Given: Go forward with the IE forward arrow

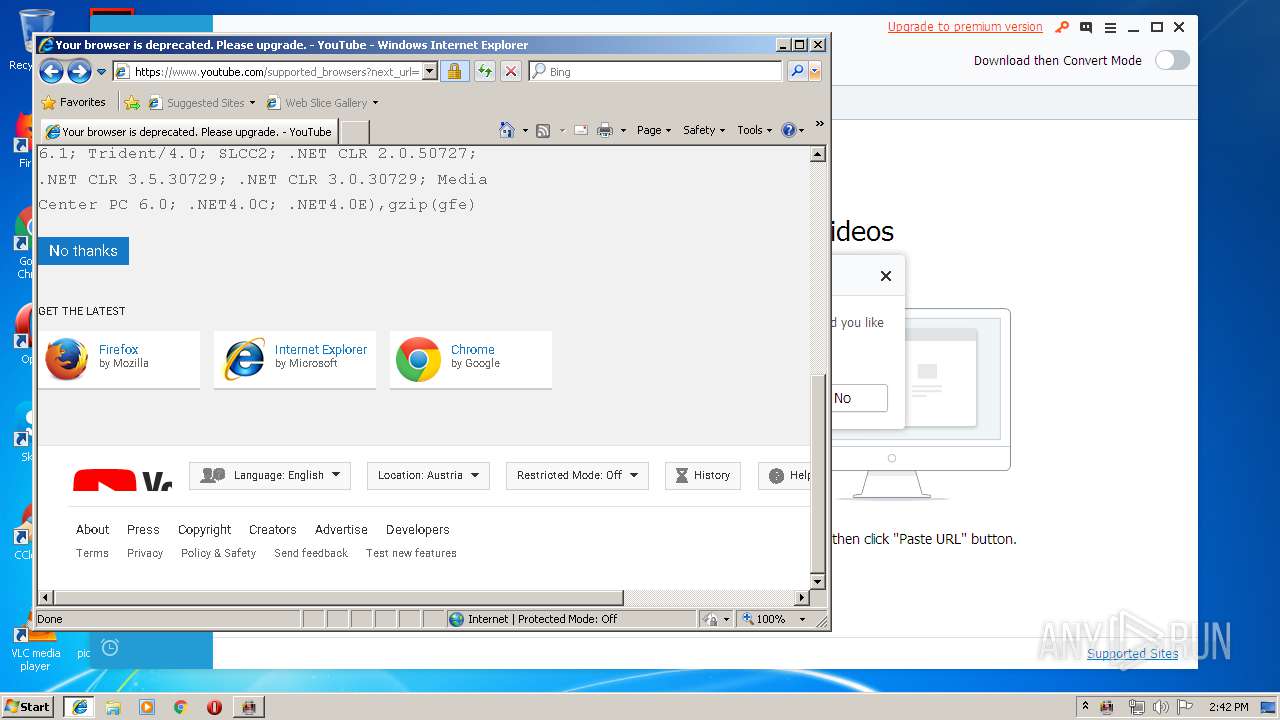Looking at the screenshot, I should click(79, 71).
